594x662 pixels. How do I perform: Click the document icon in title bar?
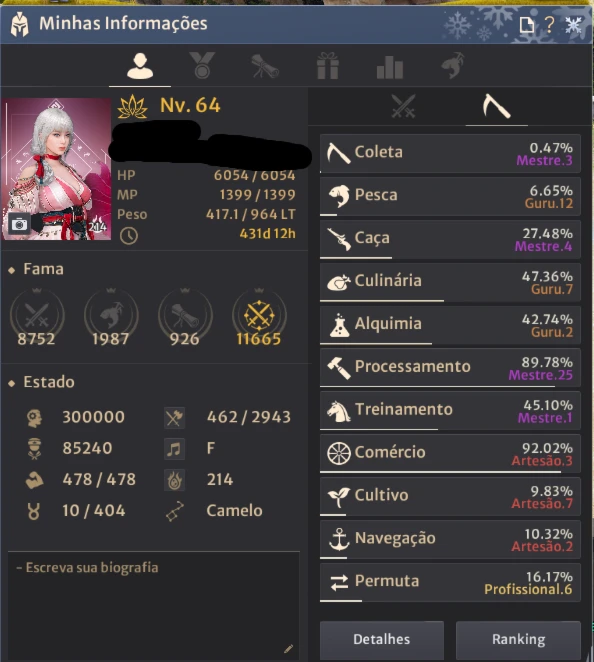(526, 25)
